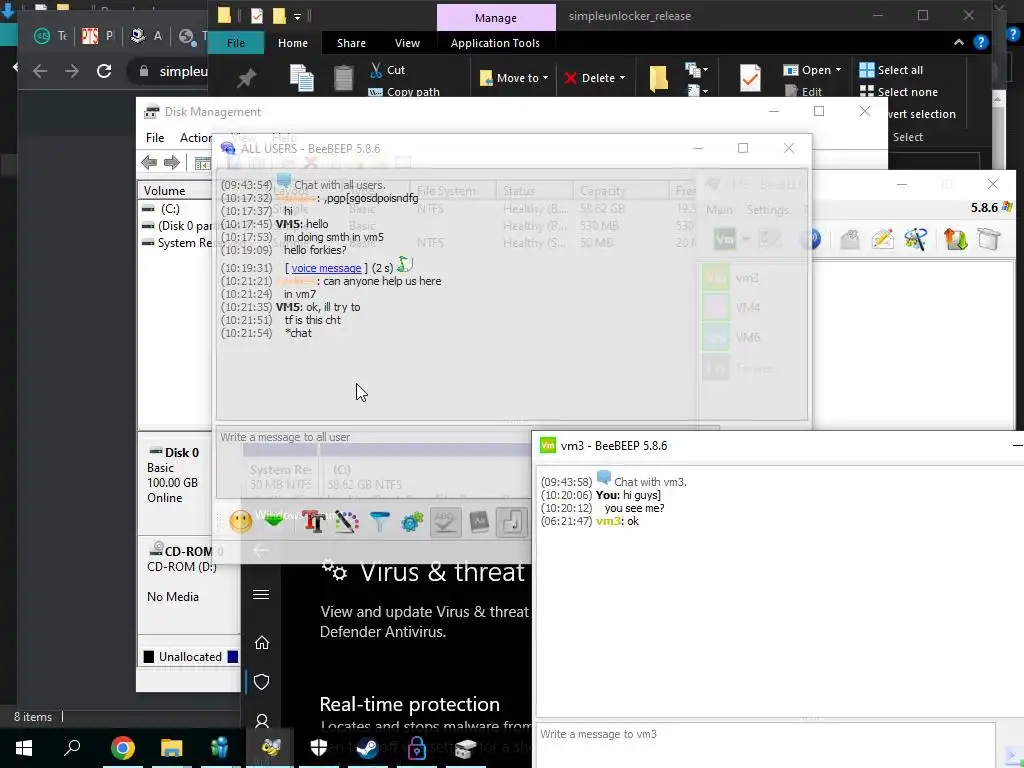Click the BeeBEEP box icon at the toolbar end
1024x768 pixels.
tap(989, 239)
